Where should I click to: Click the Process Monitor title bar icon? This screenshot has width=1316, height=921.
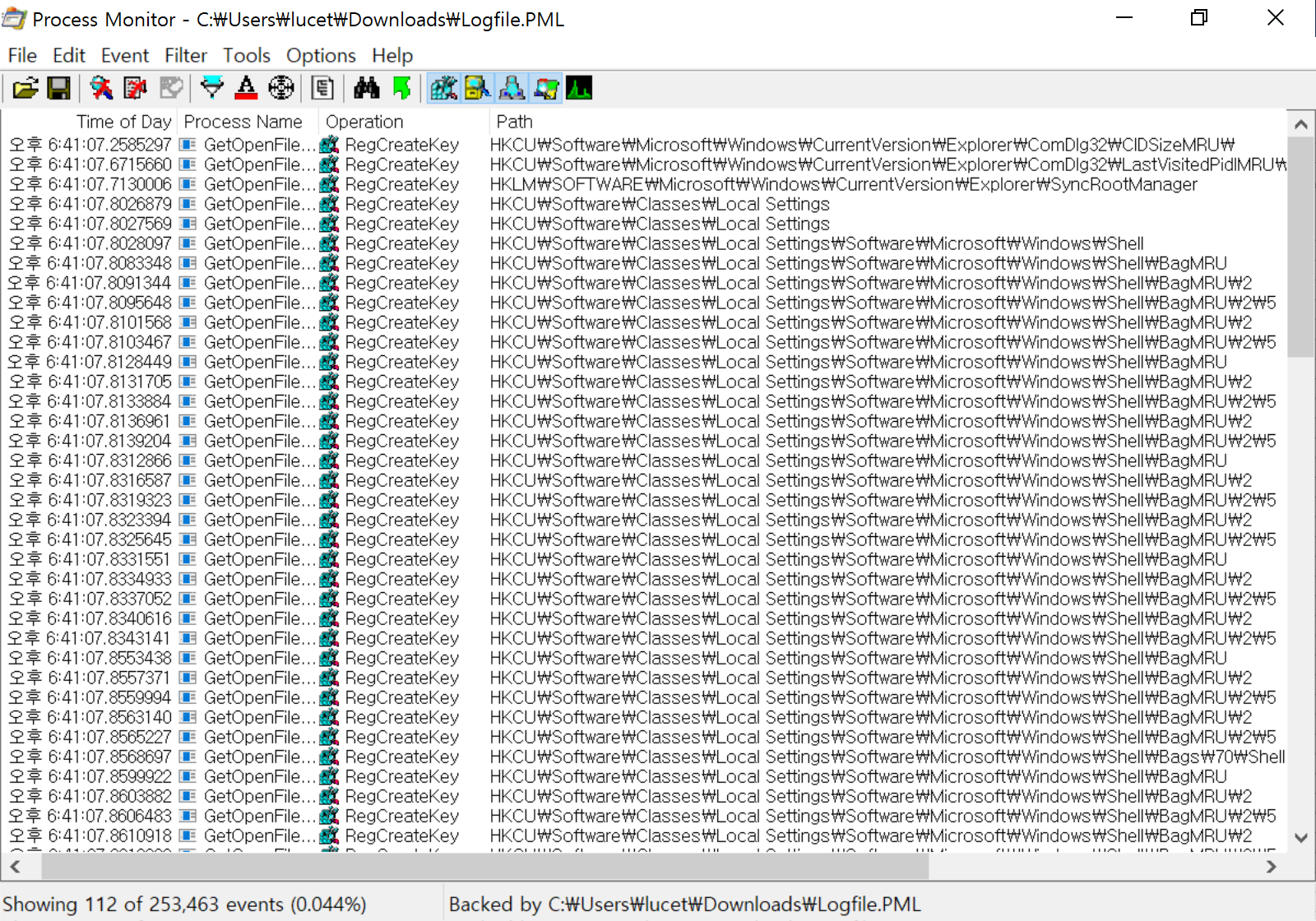[14, 19]
